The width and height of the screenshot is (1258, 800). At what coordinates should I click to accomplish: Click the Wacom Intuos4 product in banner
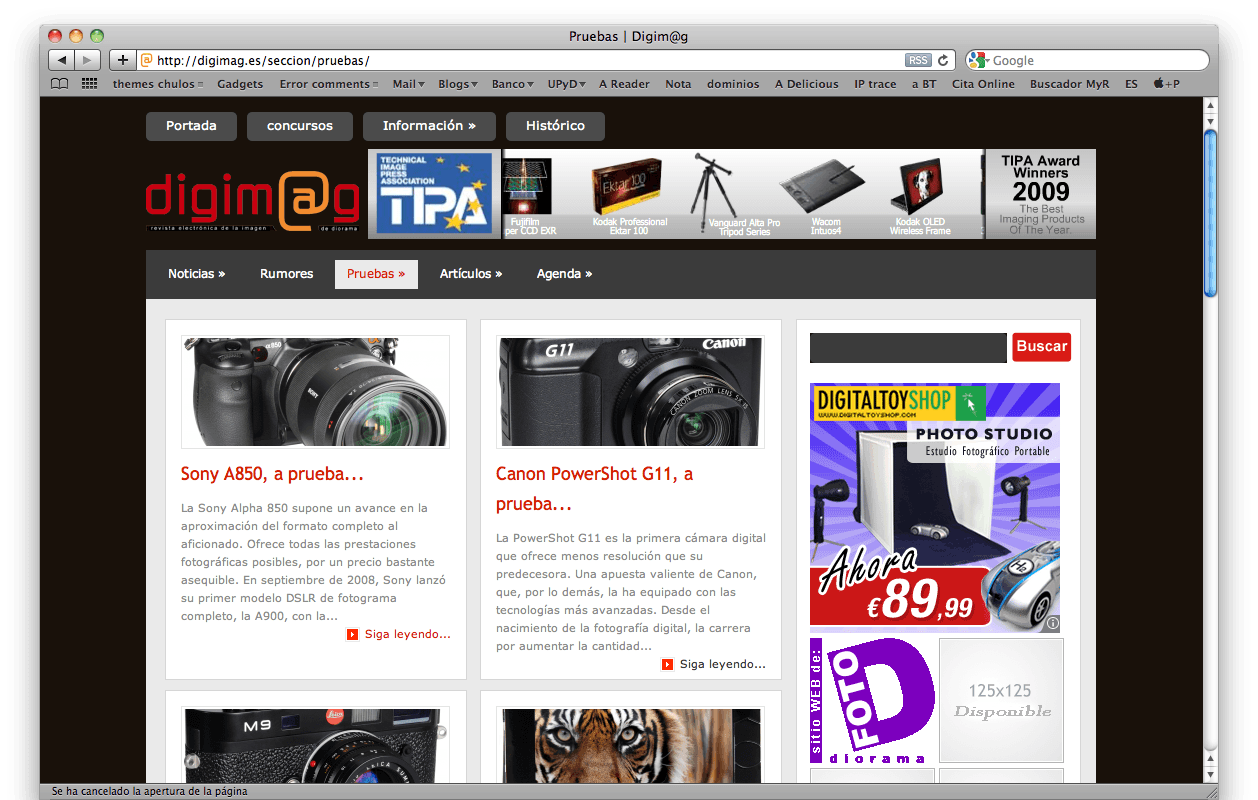[x=825, y=194]
